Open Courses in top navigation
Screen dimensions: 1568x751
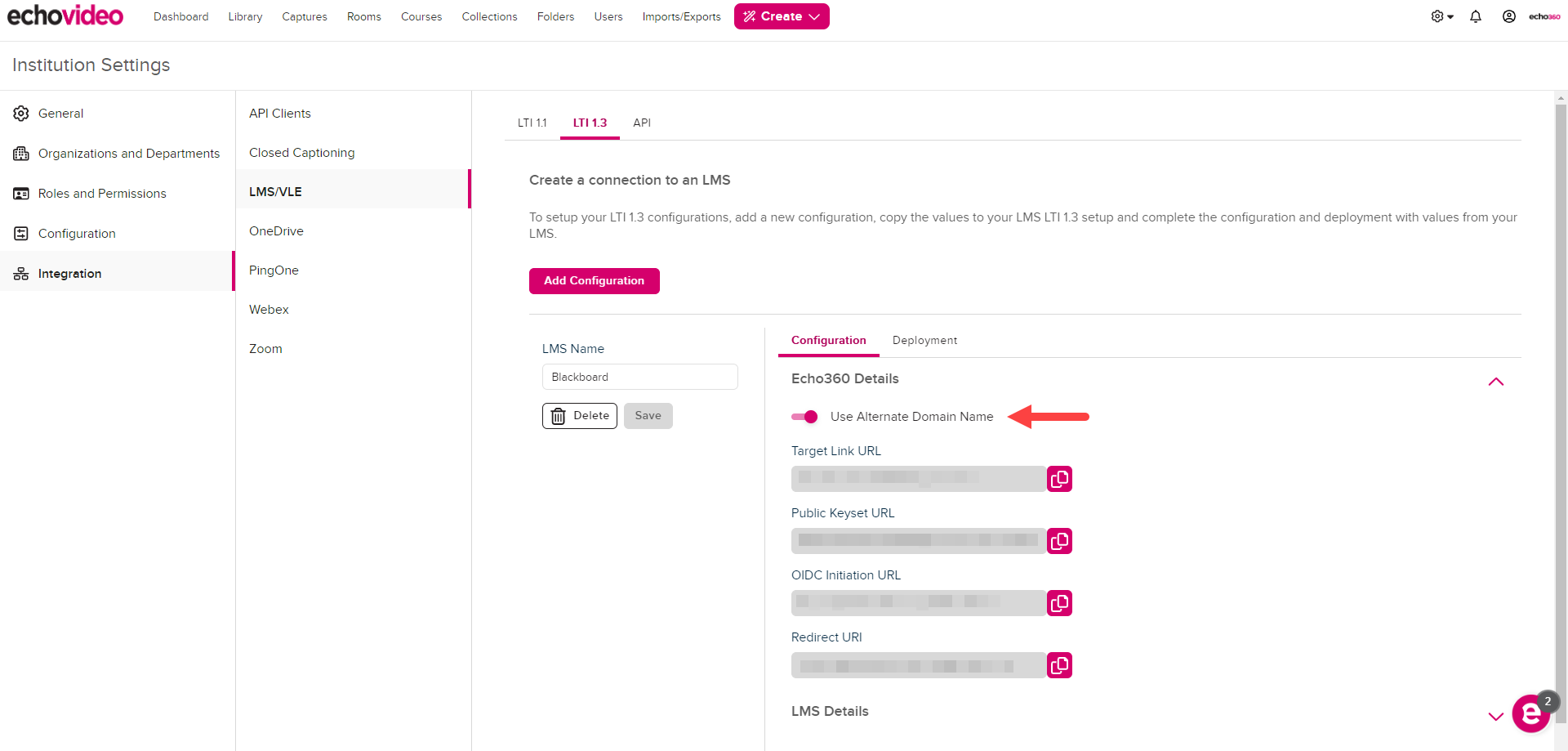(x=421, y=16)
